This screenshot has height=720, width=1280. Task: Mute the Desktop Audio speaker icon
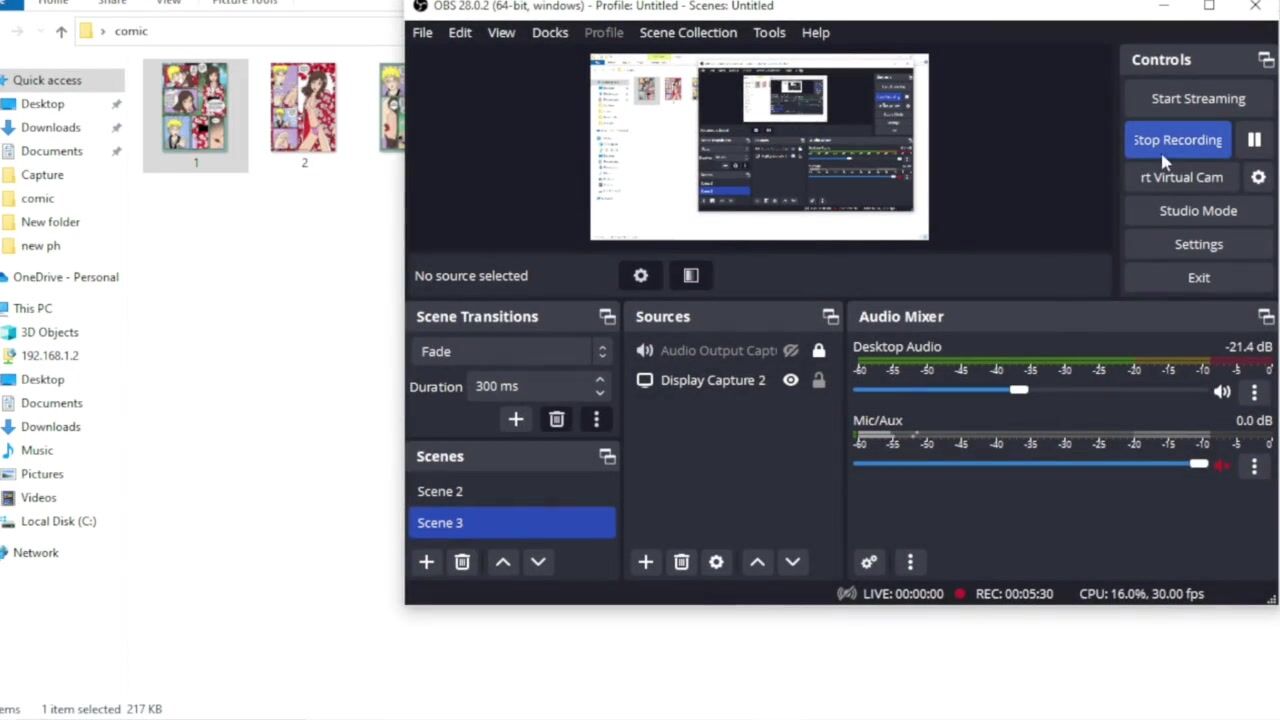point(1222,392)
